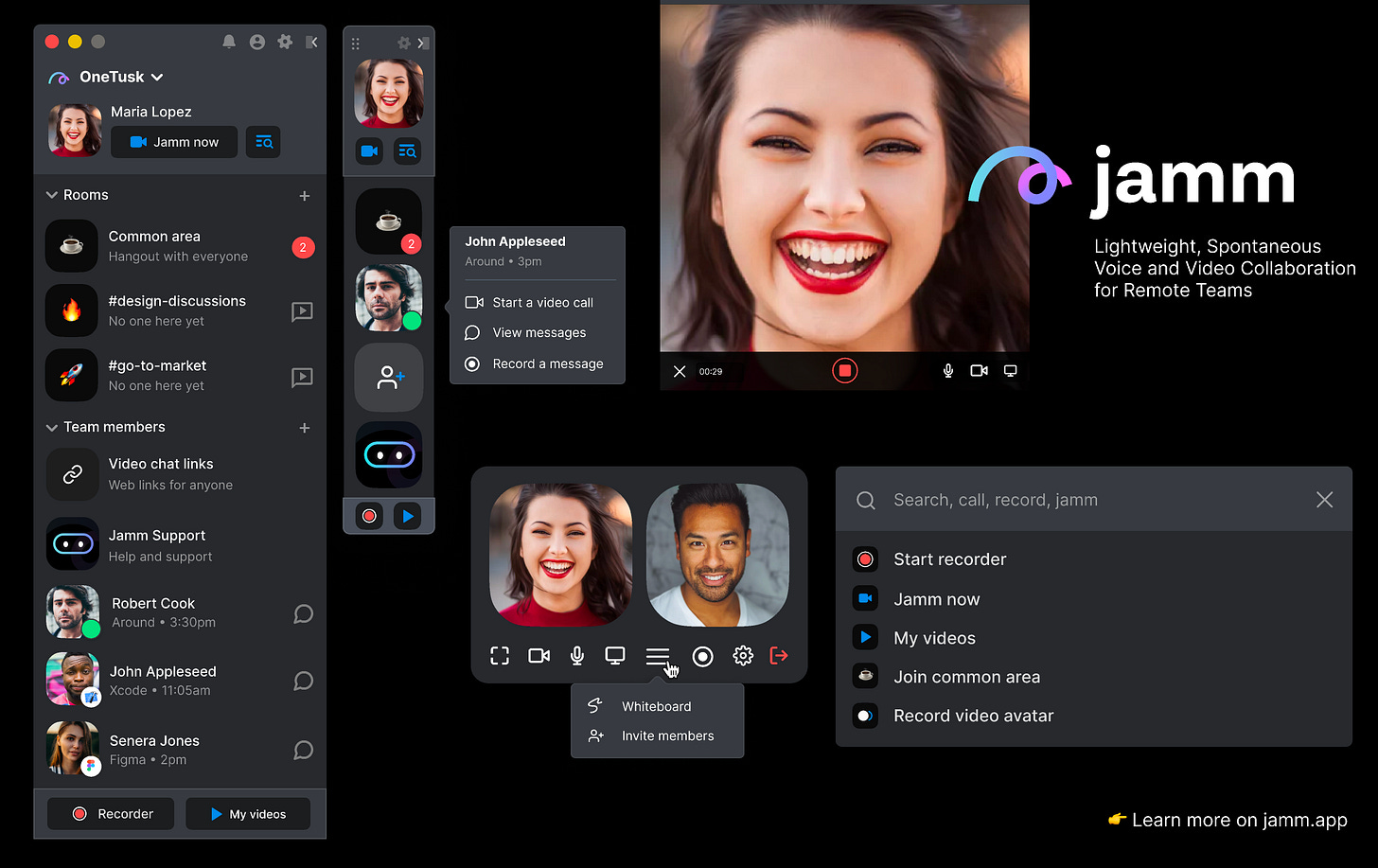1378x868 pixels.
Task: Click search icon in compact panel
Action: pos(408,151)
